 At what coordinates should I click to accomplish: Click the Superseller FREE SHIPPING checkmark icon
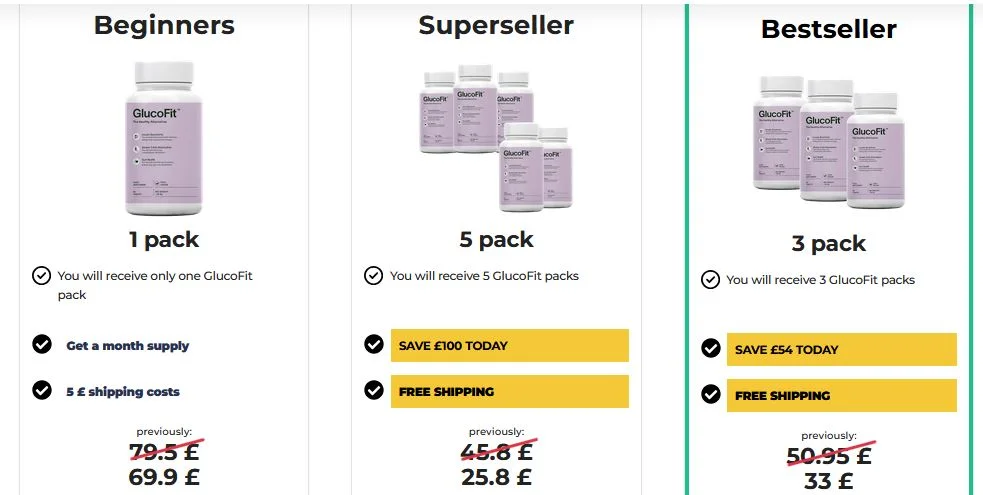coord(374,390)
